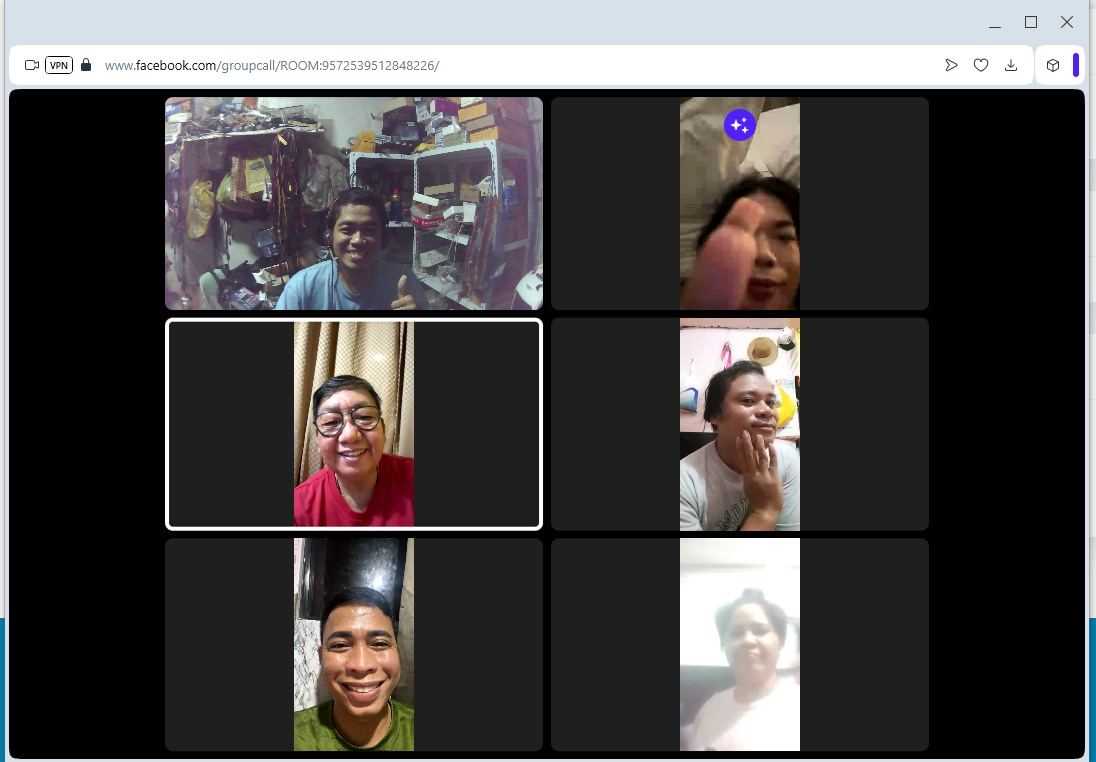Screen dimensions: 1096x762
Task: Open site security info via the padlock icon
Action: [86, 65]
